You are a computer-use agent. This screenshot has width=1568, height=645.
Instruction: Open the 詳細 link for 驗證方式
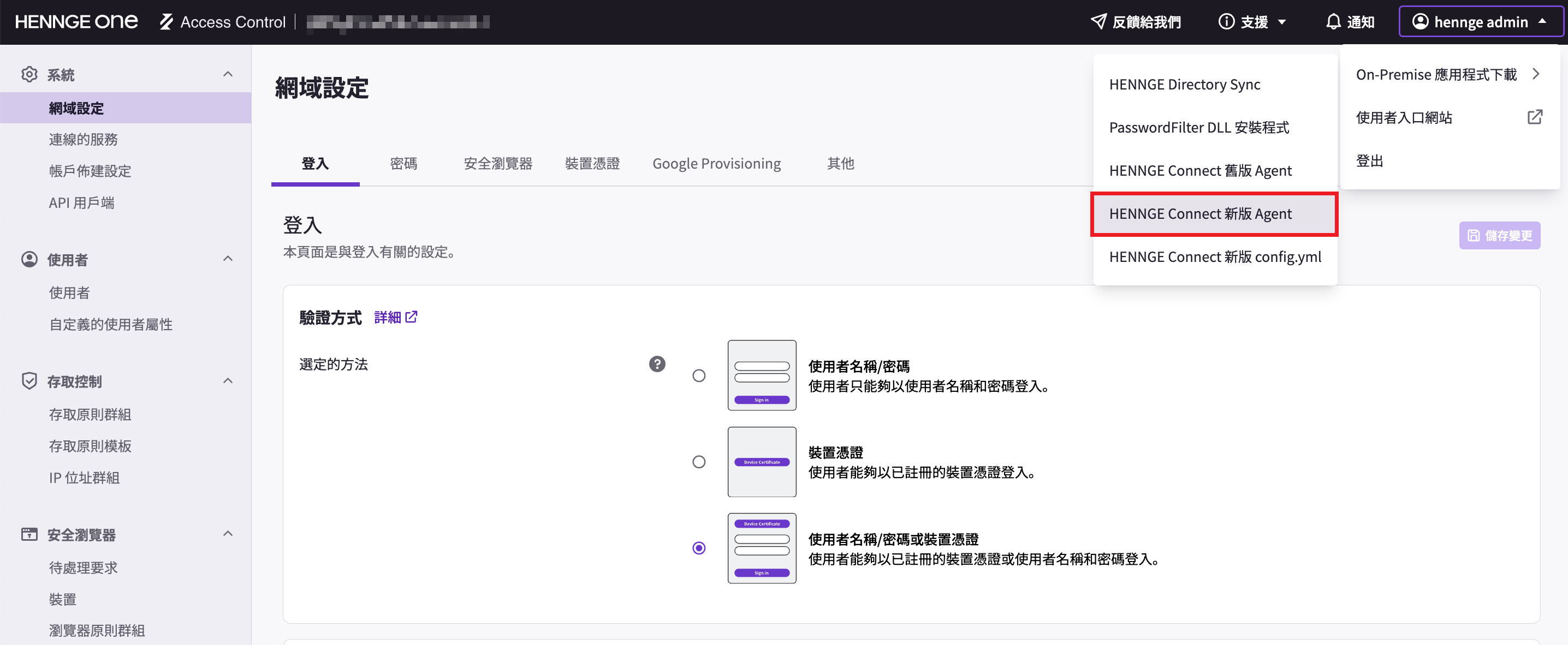pyautogui.click(x=395, y=317)
